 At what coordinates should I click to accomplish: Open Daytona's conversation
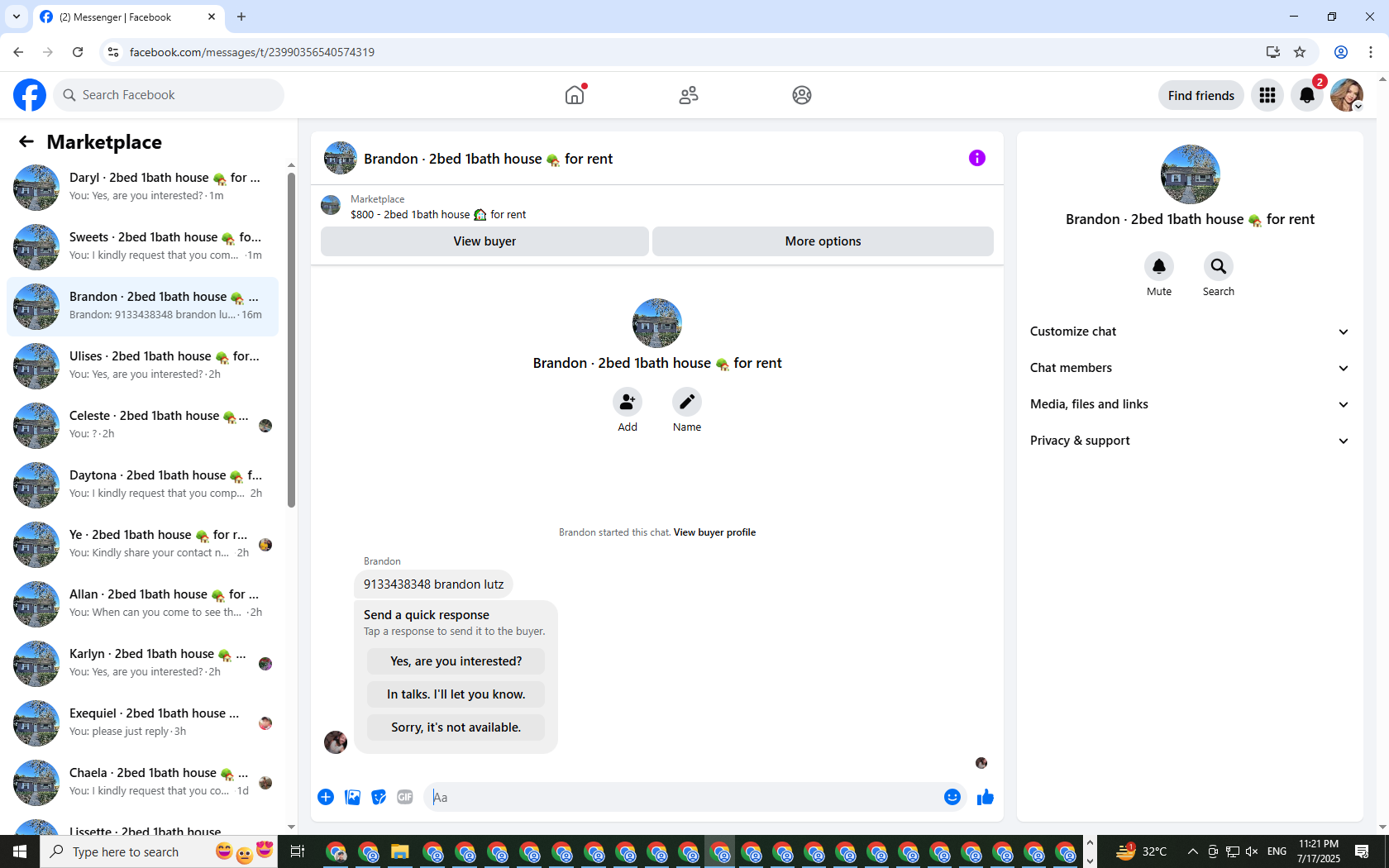[x=142, y=484]
